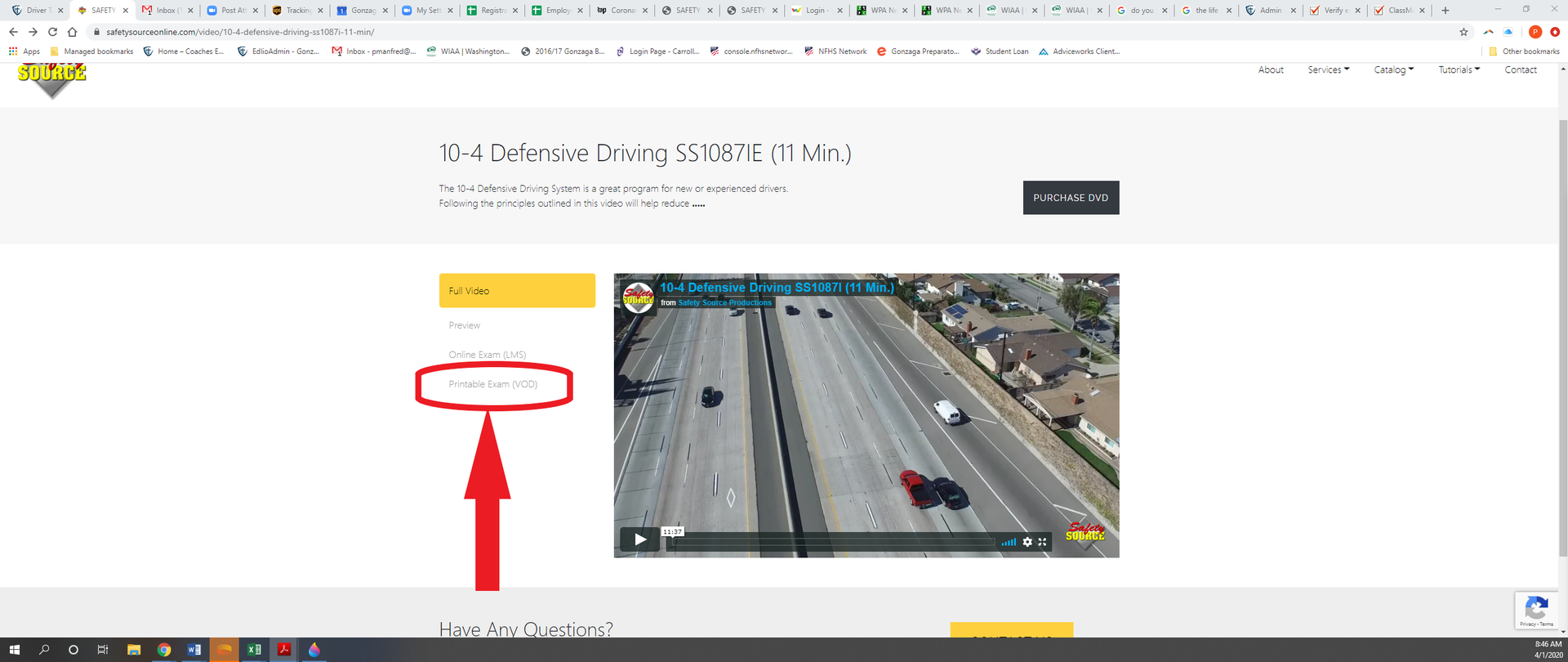Go to browser home page
1568x662 pixels.
(x=72, y=32)
